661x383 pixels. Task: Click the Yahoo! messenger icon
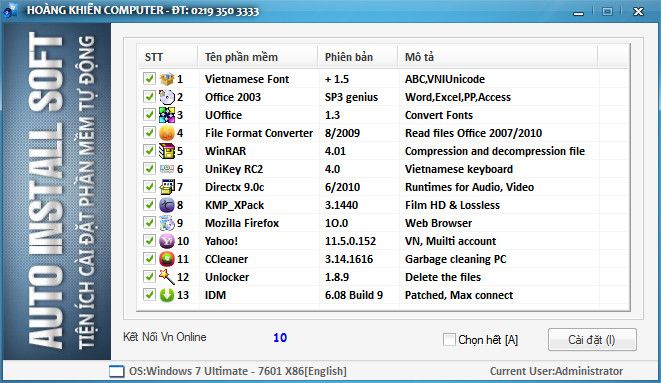(x=167, y=241)
